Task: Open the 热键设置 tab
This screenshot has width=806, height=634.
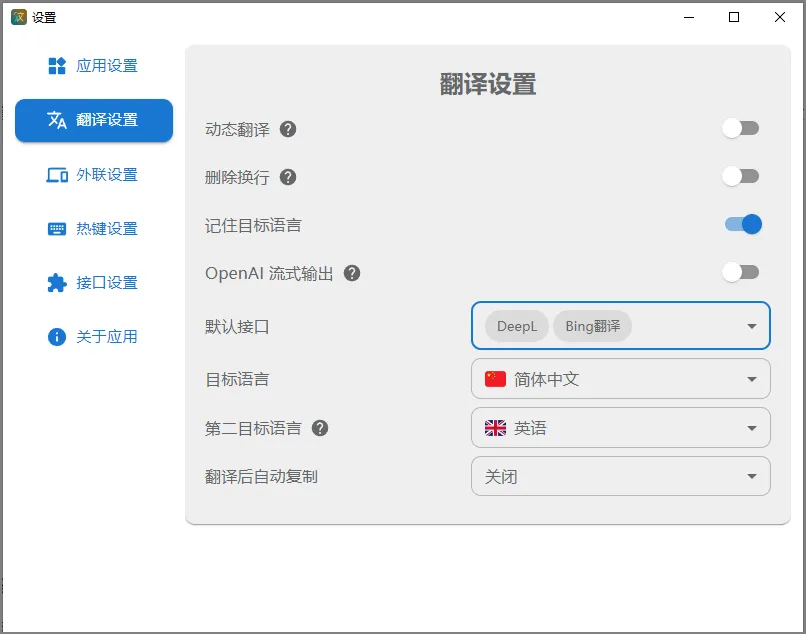Action: tap(94, 229)
